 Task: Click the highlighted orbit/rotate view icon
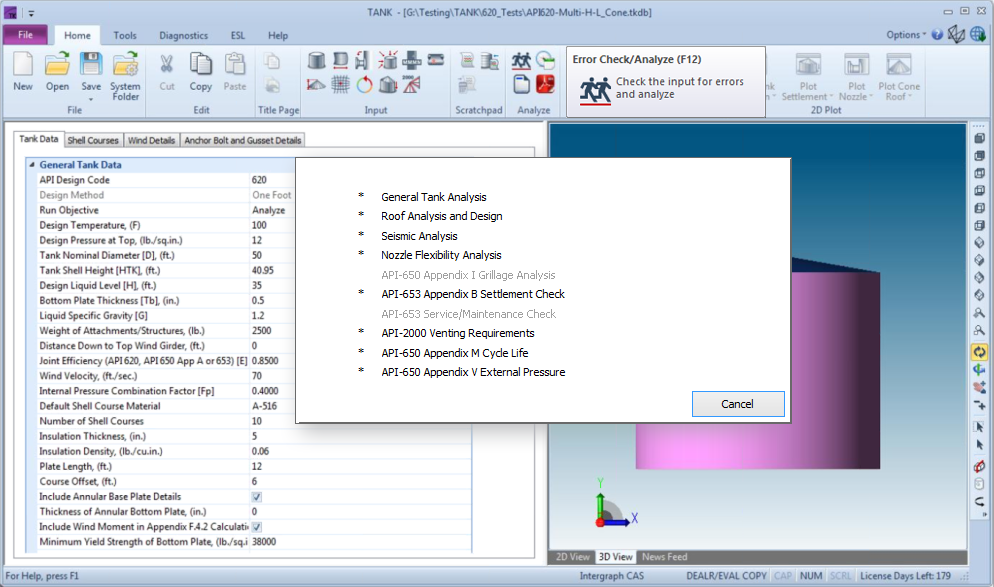pos(979,352)
